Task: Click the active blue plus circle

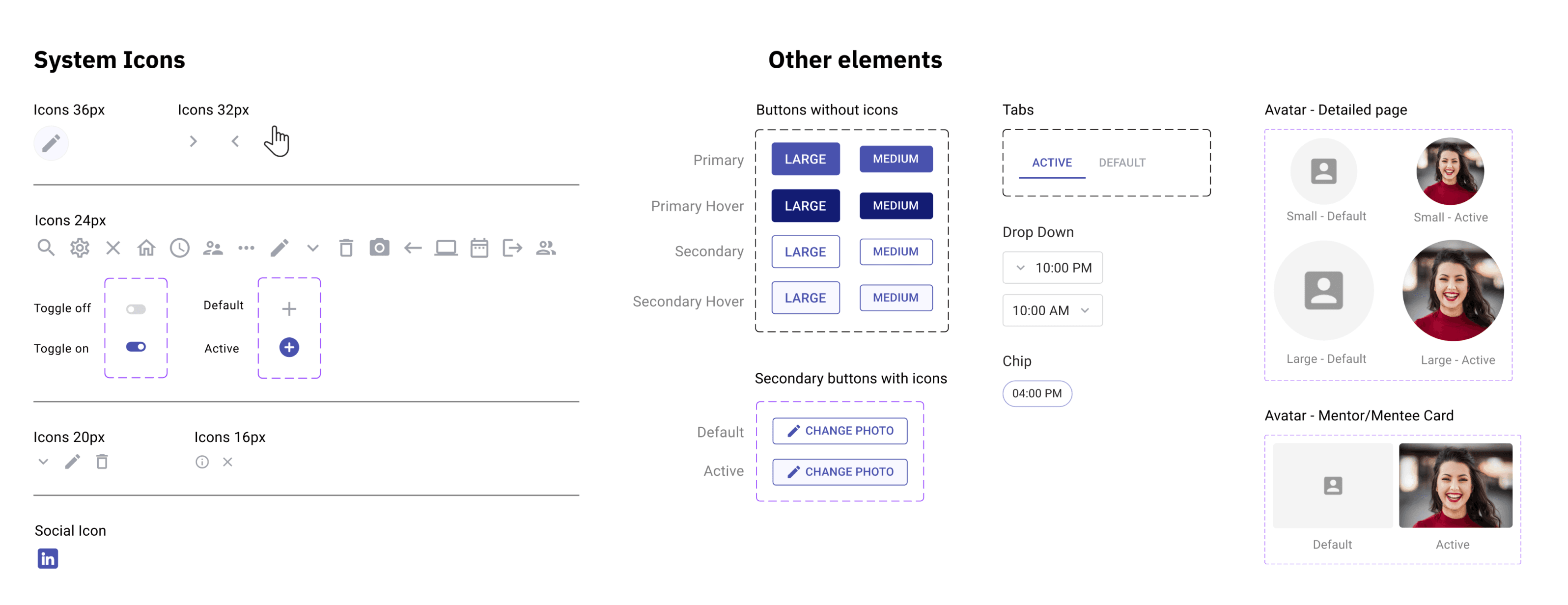Action: click(x=289, y=348)
